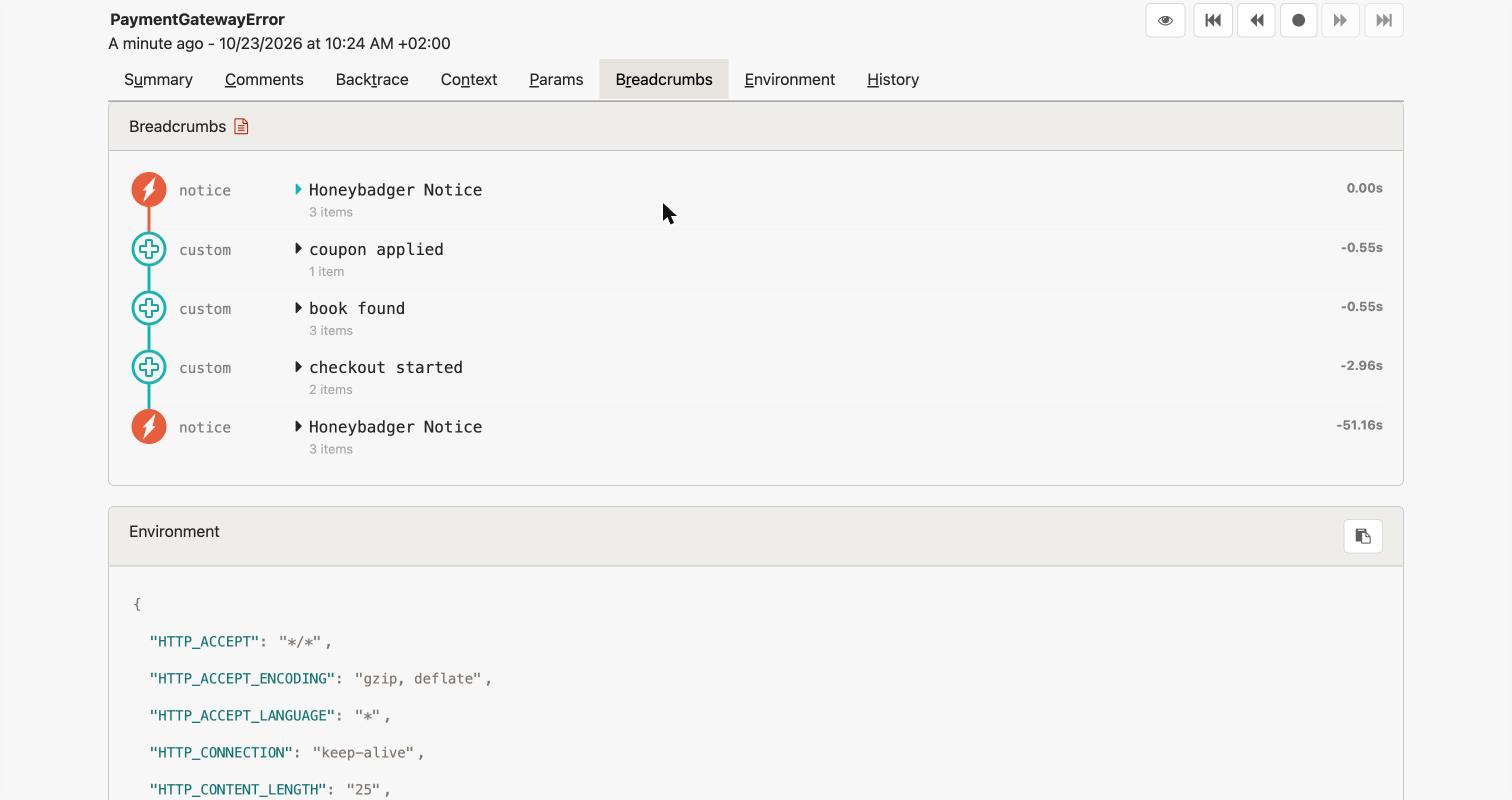
Task: Click the lightning icon of the -51.16s notice
Action: click(x=149, y=427)
